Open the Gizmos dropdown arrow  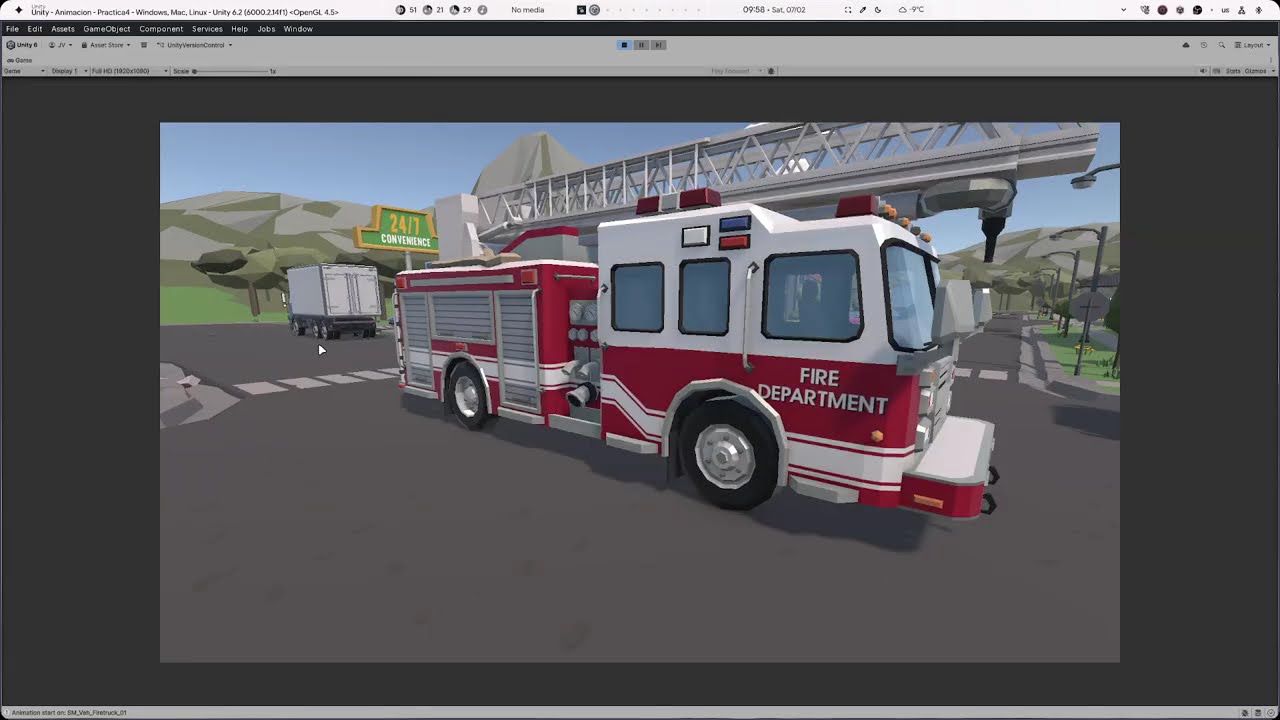click(1273, 71)
